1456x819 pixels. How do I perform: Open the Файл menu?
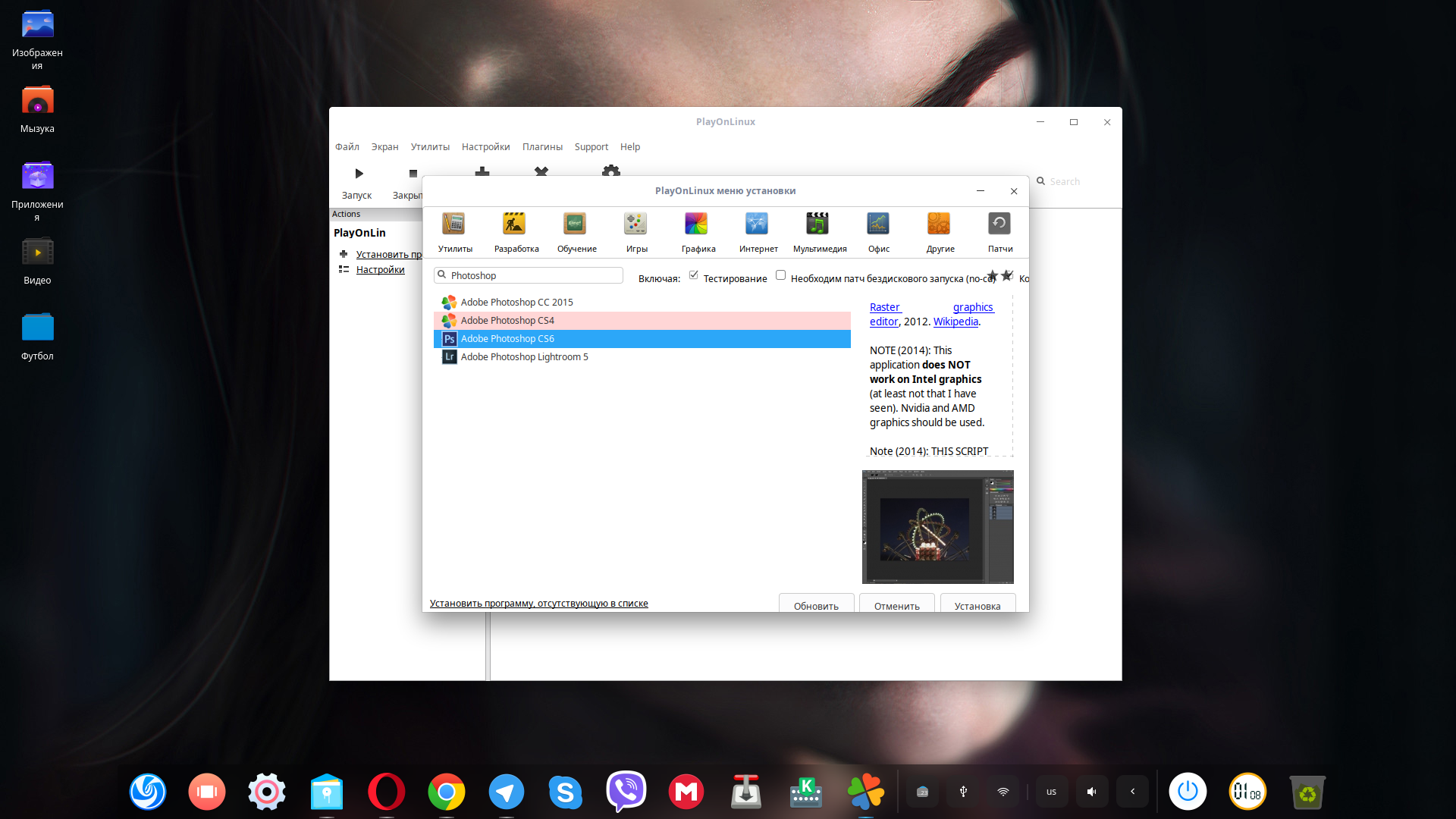(x=347, y=147)
